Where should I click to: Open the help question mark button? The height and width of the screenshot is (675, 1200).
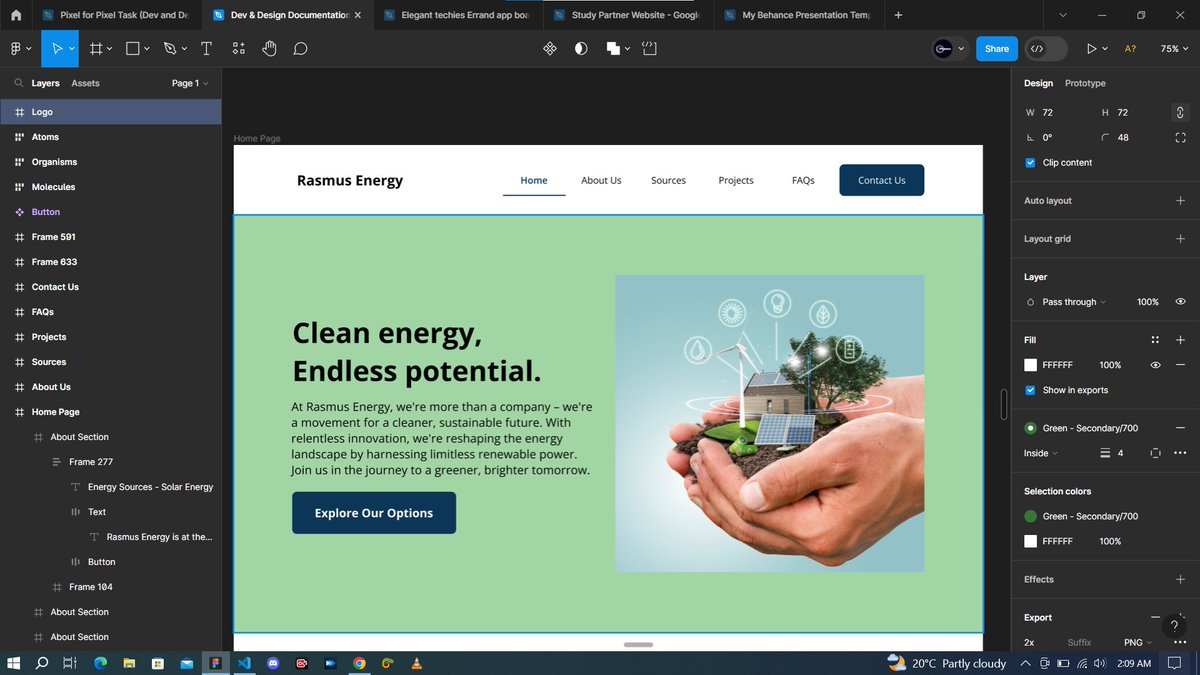pos(1174,626)
